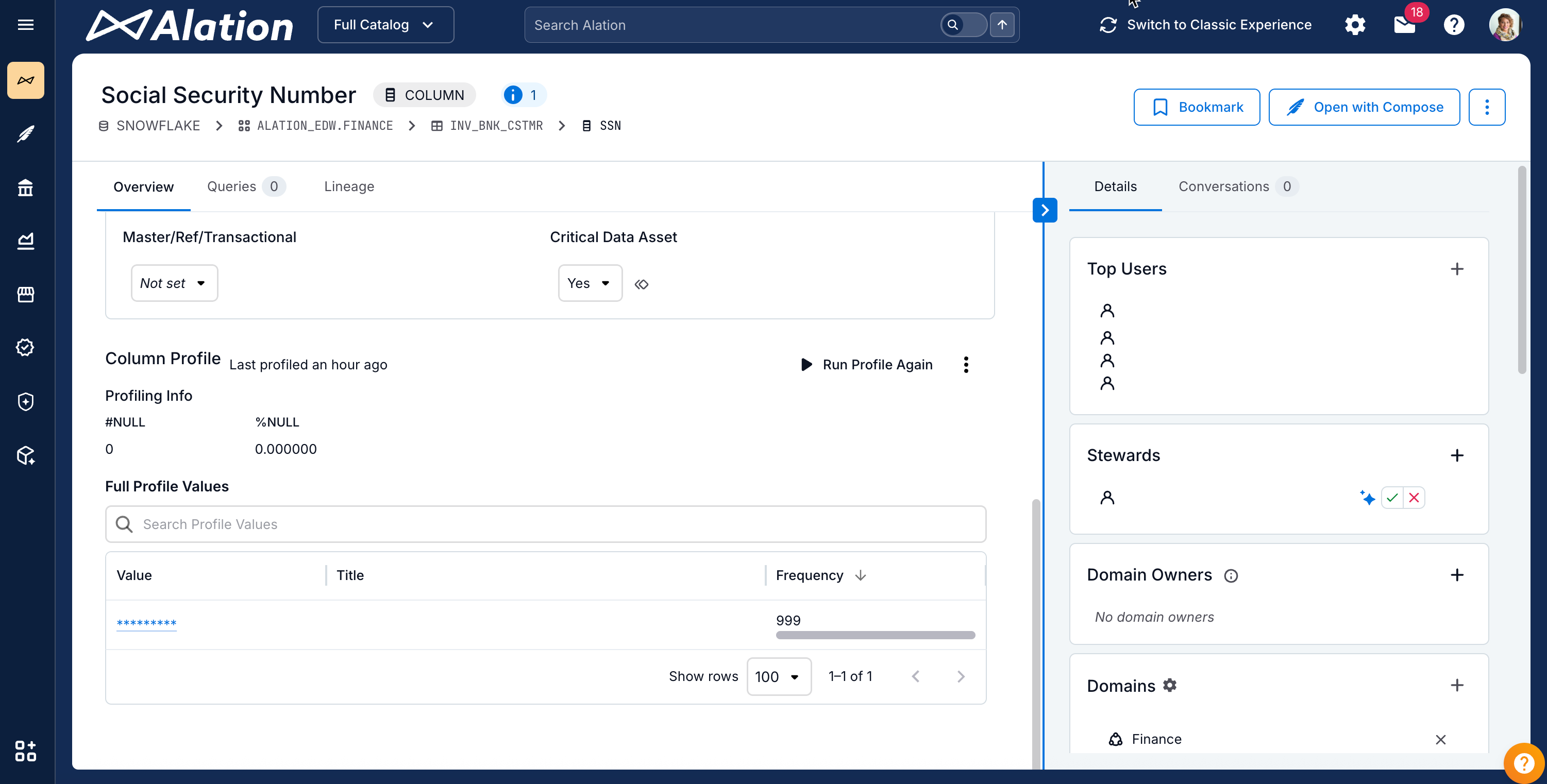Click the Frequency bar for value 999

(x=875, y=635)
